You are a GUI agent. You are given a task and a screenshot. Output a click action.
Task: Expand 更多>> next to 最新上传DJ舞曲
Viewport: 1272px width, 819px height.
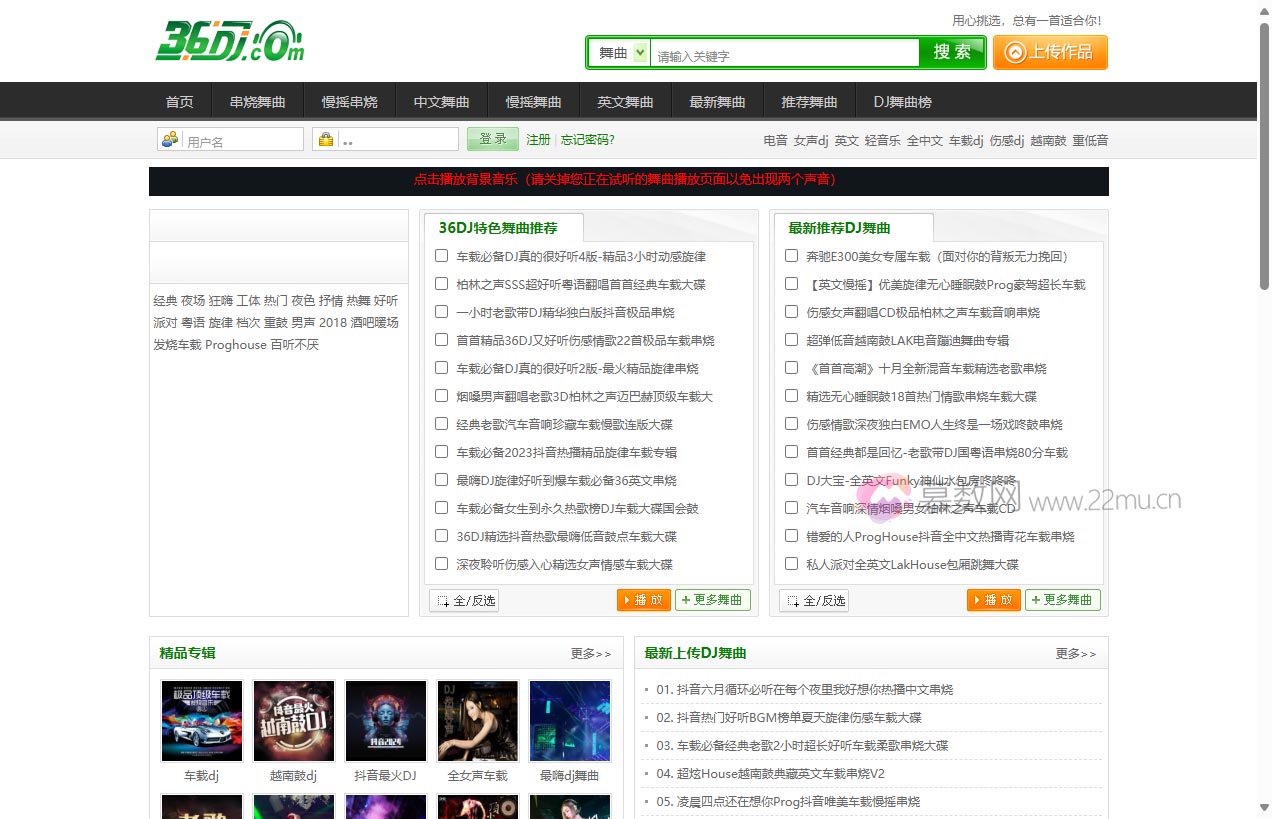(x=1074, y=653)
